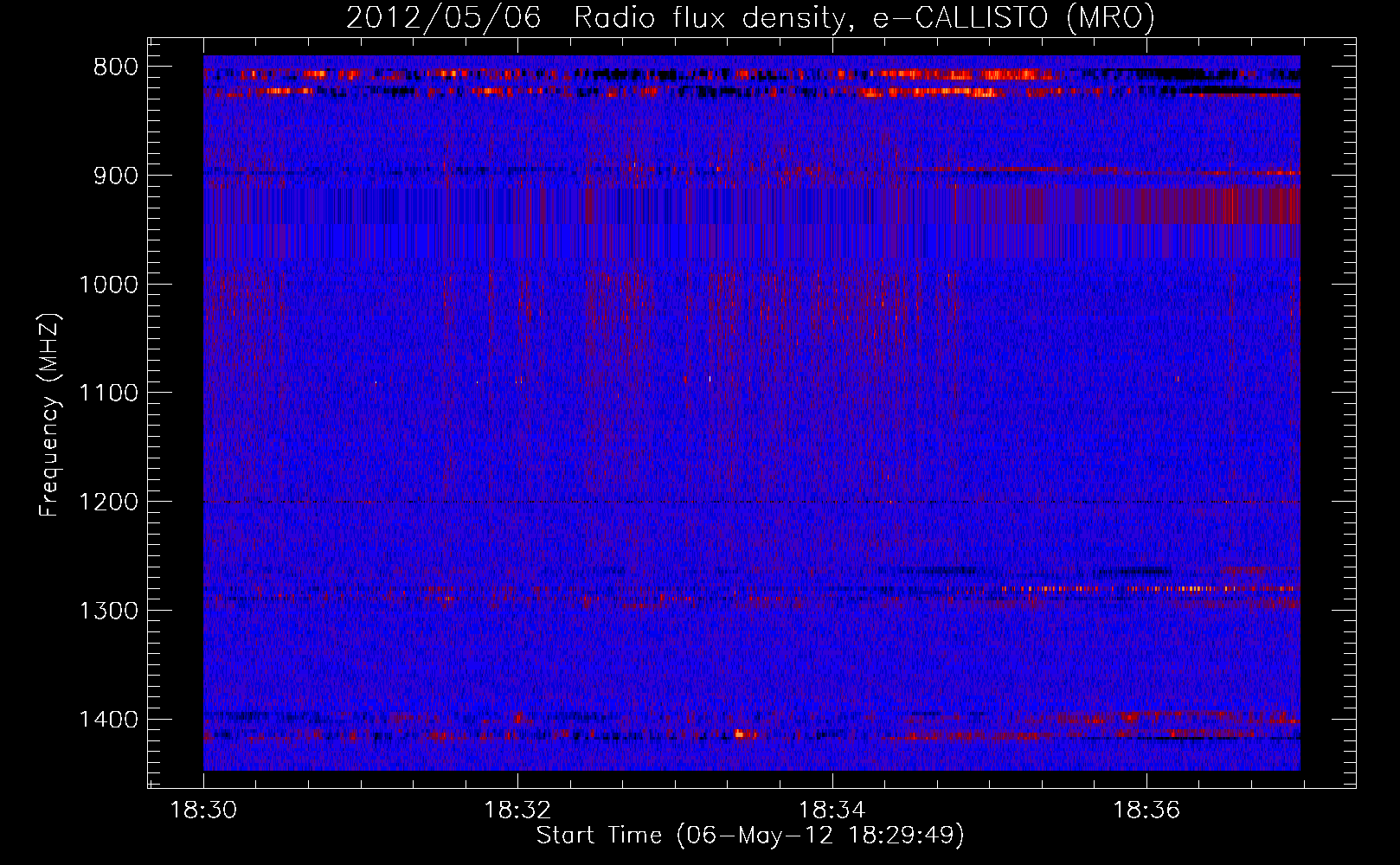Click the 18:36 time tick label
This screenshot has height=865, width=1400.
click(x=1146, y=811)
